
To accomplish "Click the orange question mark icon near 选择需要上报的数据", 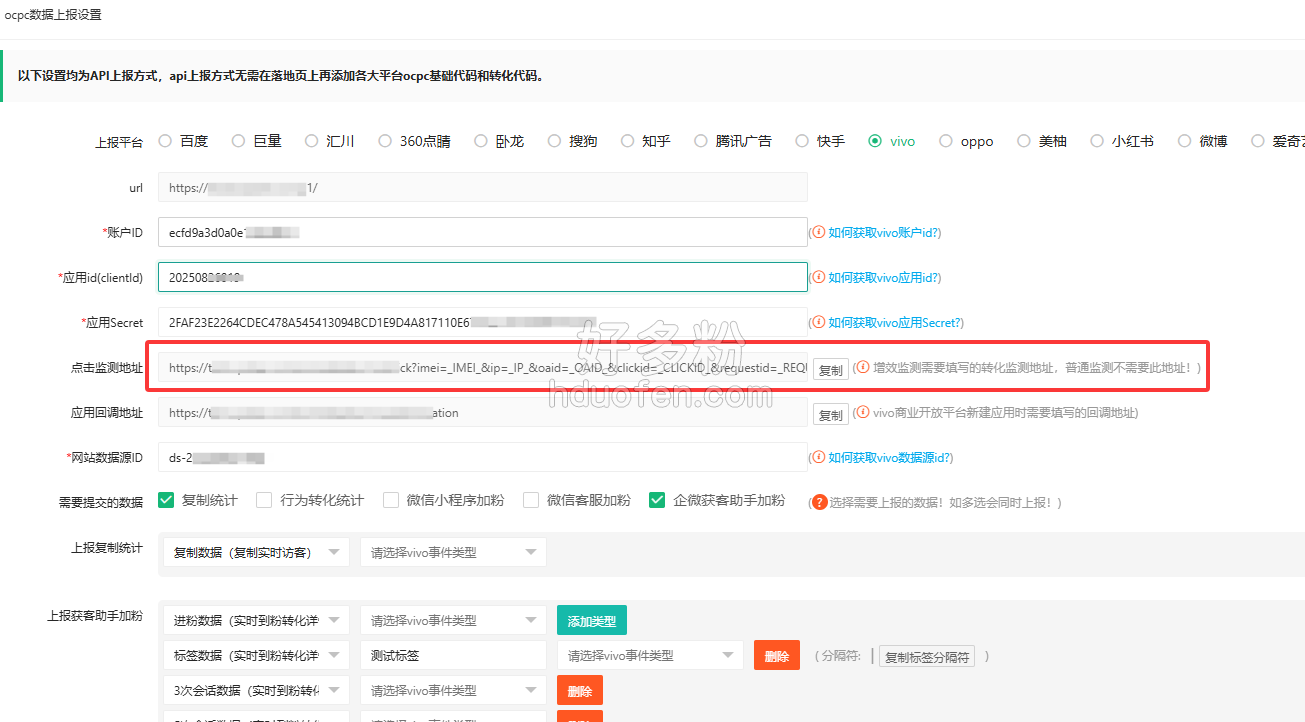I will [819, 502].
